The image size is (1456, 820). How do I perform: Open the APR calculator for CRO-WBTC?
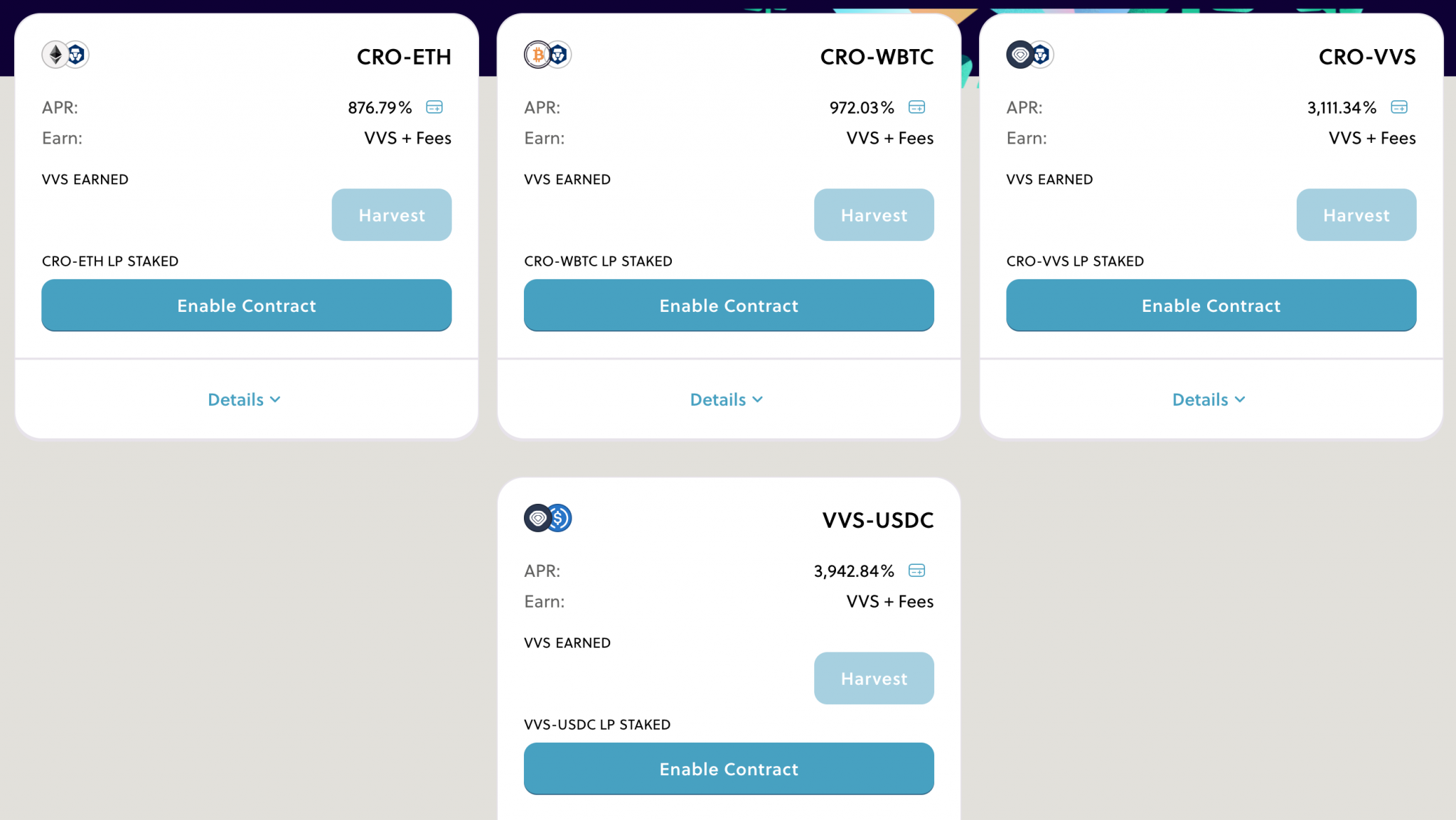click(x=916, y=107)
